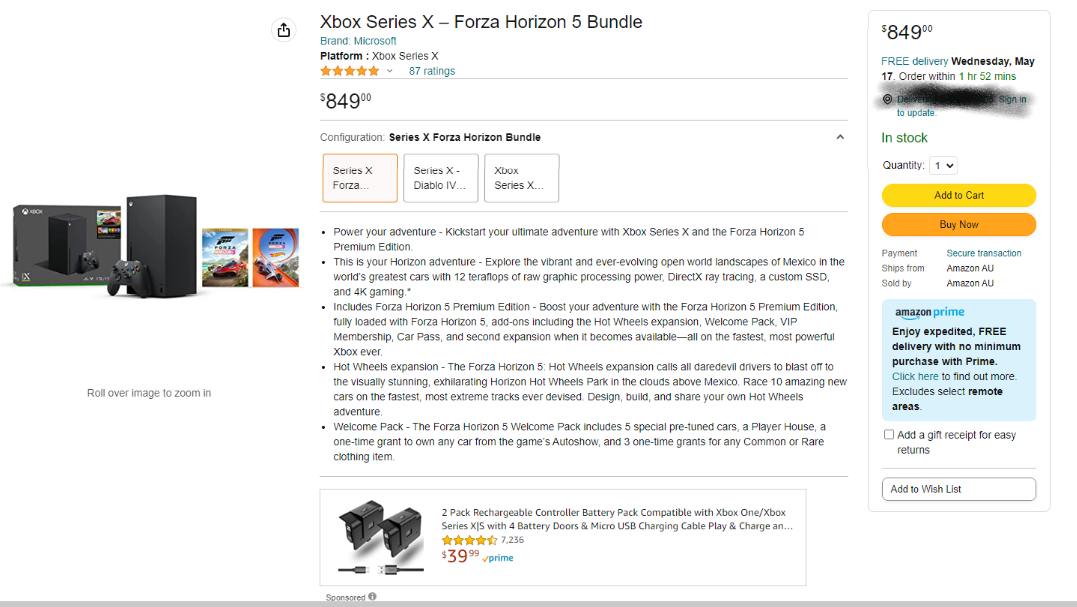Open the 87 ratings link
The image size is (1077, 607).
click(432, 71)
